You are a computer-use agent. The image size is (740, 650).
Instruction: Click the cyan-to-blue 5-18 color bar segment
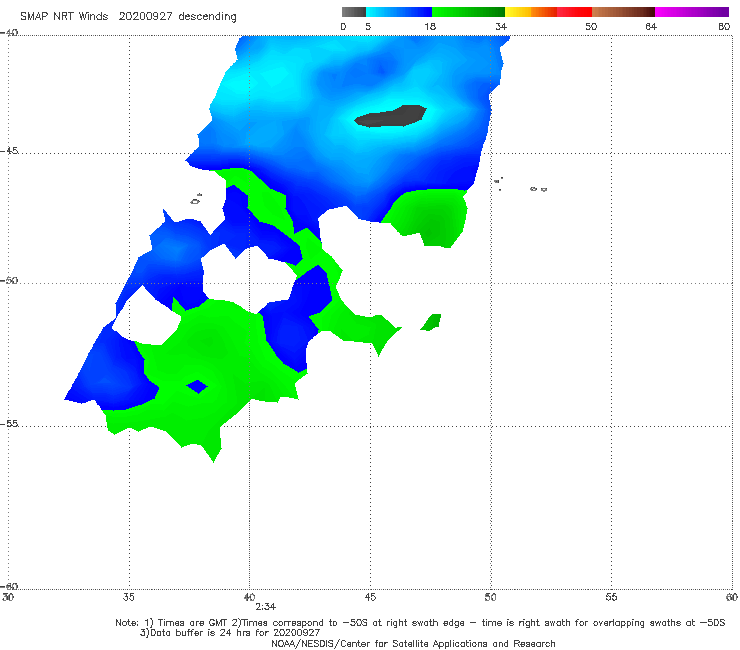pos(399,12)
